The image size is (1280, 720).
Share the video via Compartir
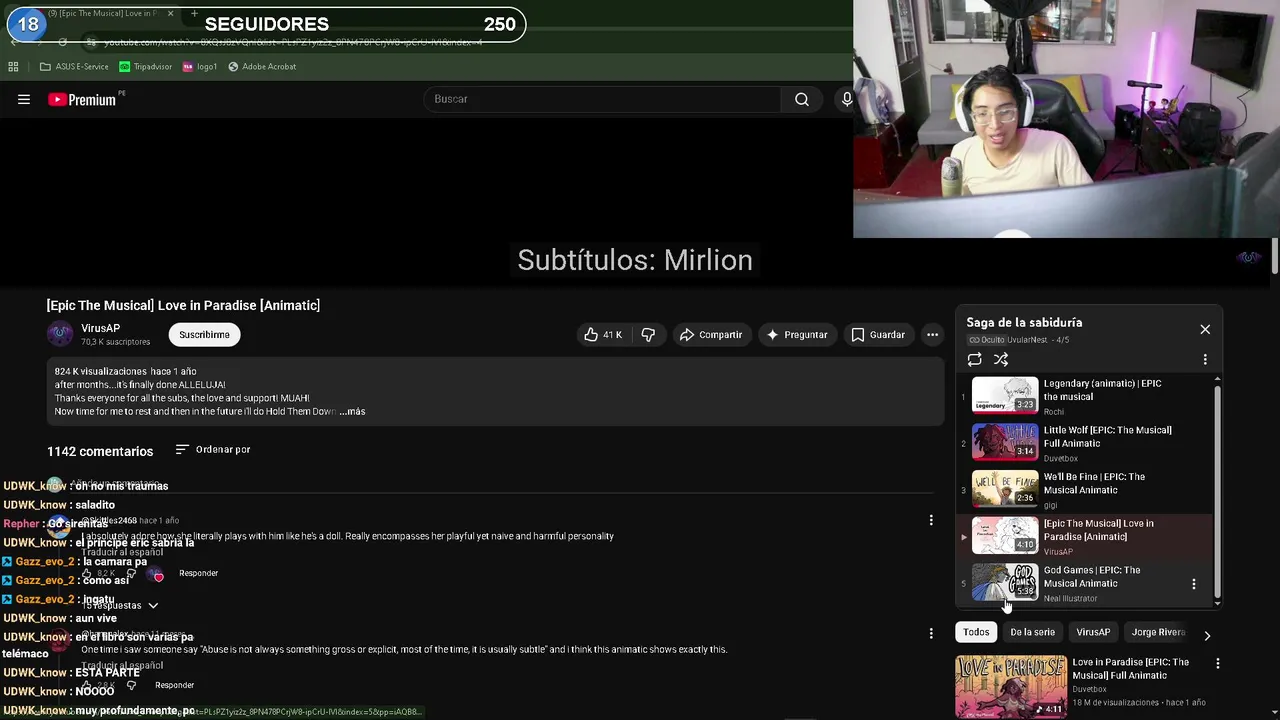(x=710, y=335)
